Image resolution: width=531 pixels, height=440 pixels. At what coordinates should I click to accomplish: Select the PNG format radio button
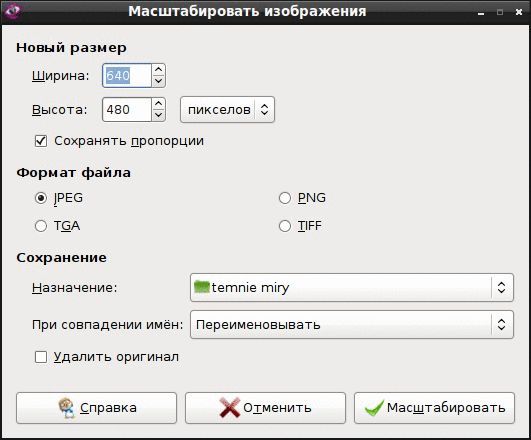click(285, 198)
